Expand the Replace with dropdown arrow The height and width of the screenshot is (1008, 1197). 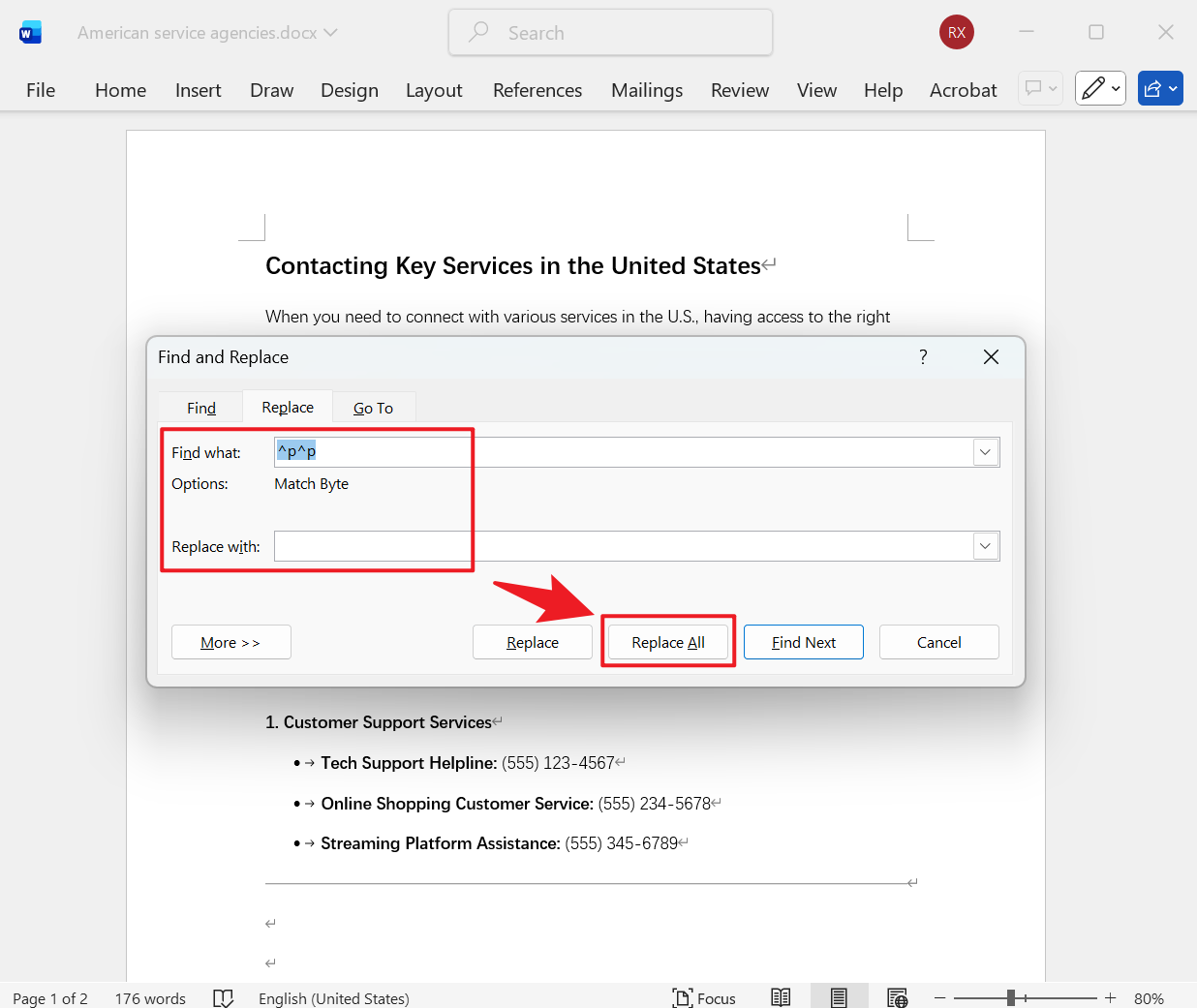coord(985,546)
